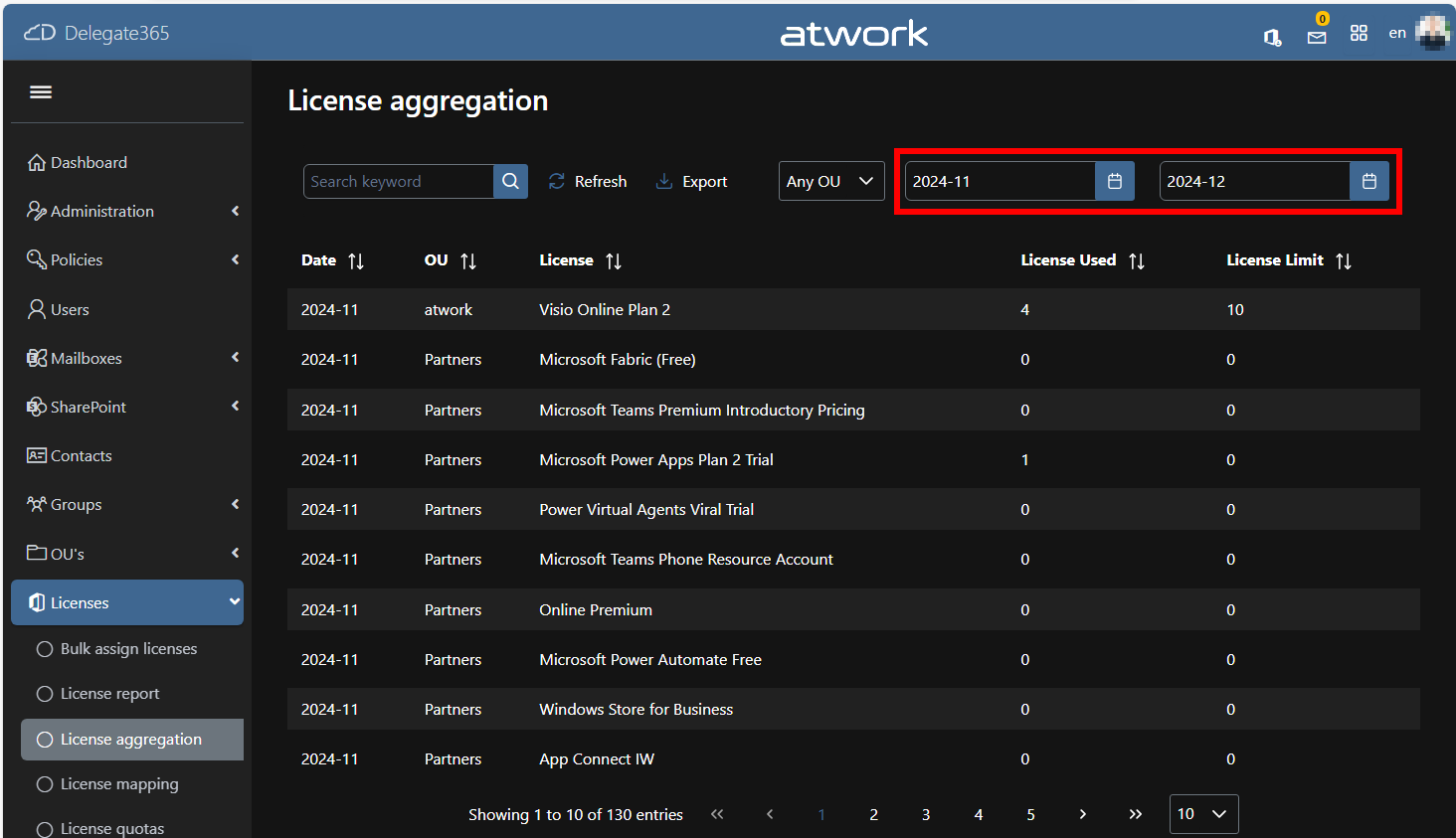This screenshot has width=1456, height=838.
Task: Export the license aggregation data
Action: 692,182
